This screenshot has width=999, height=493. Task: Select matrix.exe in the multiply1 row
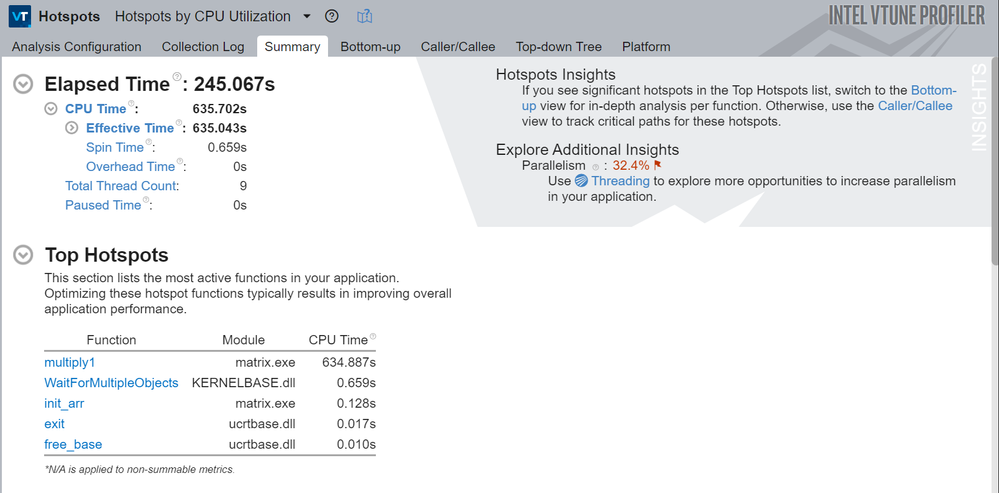tap(266, 362)
